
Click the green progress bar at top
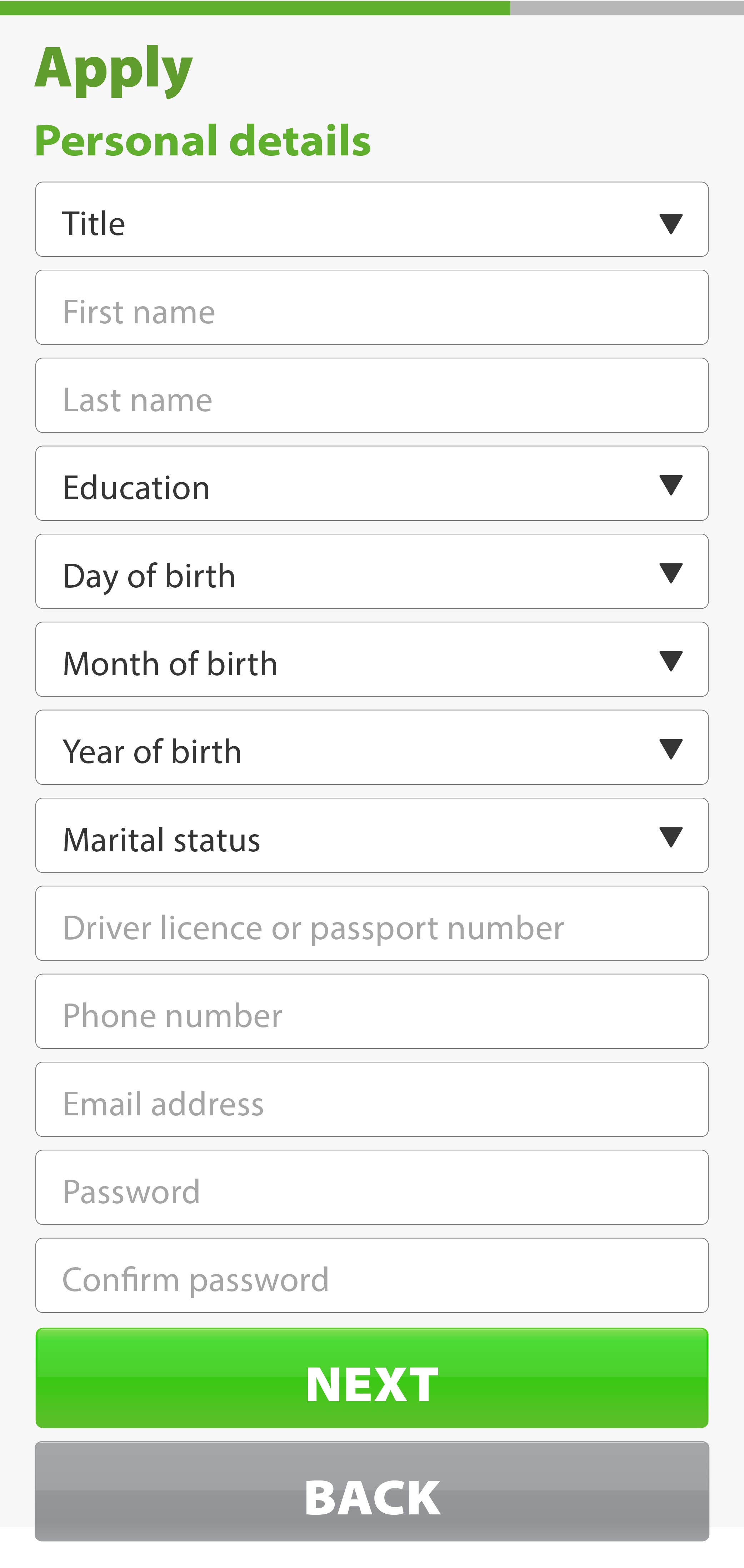click(x=255, y=8)
